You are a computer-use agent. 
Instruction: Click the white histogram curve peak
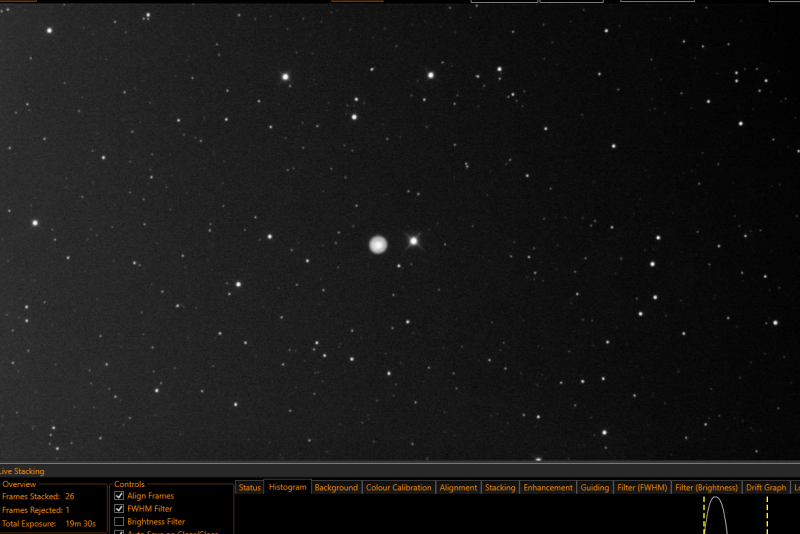click(x=716, y=498)
